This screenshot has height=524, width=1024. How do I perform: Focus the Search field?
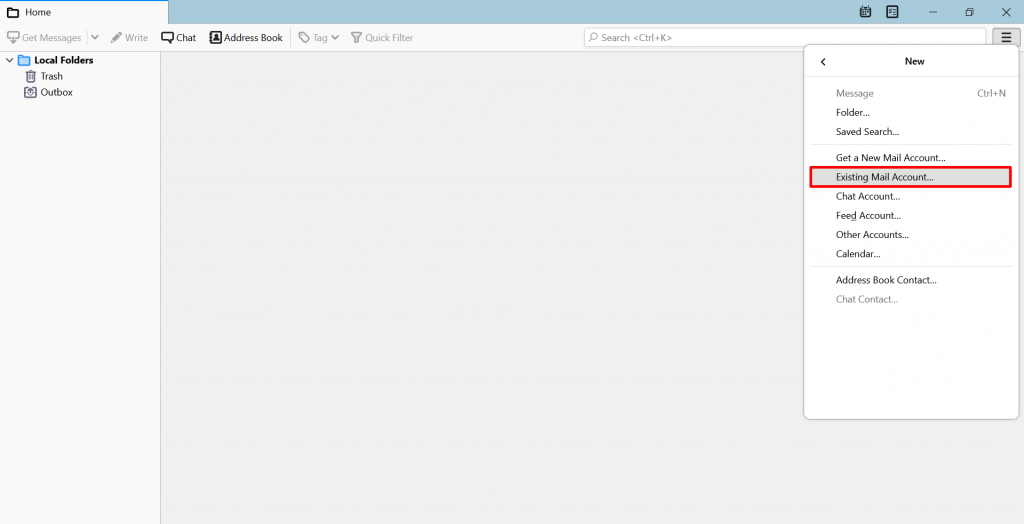pyautogui.click(x=784, y=38)
